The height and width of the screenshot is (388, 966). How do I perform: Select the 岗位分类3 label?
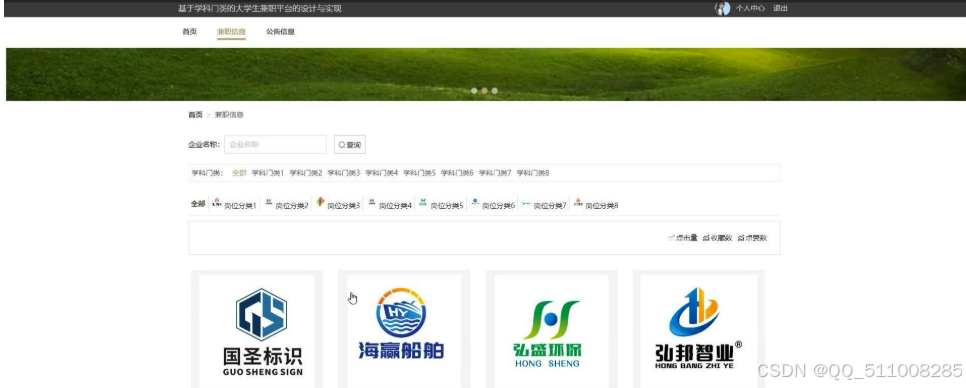tap(344, 206)
